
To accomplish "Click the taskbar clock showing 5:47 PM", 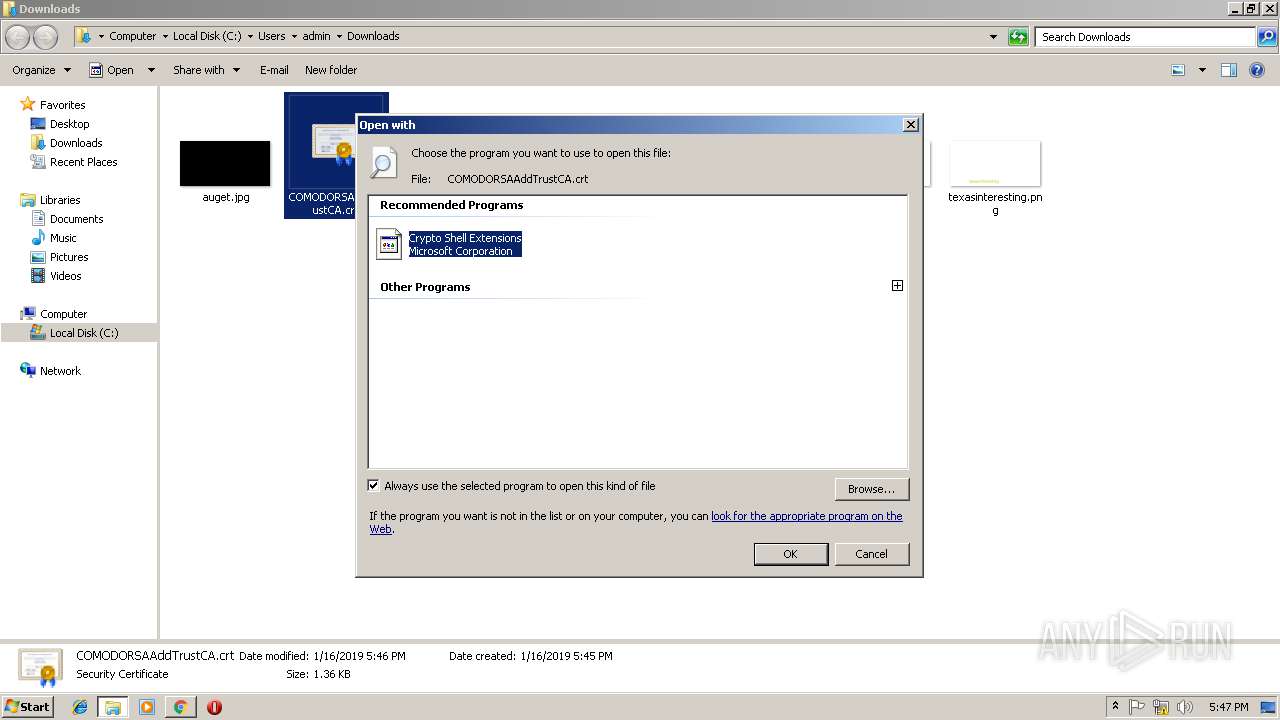I will tap(1228, 707).
